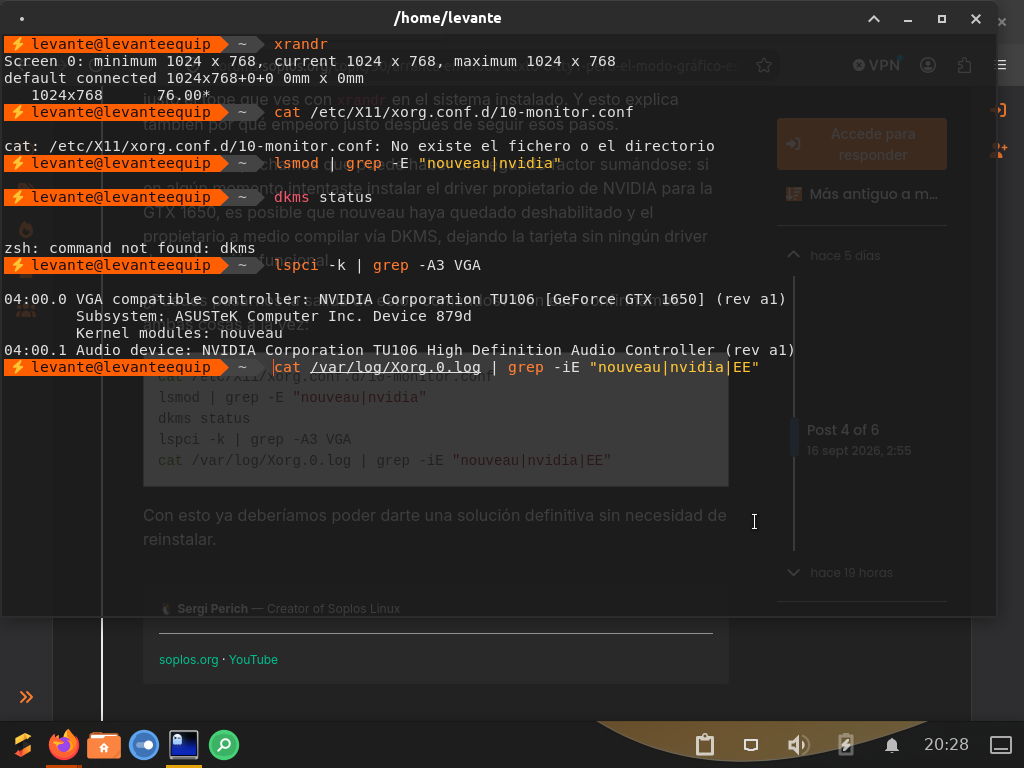Bookmark the page with the star icon
The image size is (1024, 768).
point(763,65)
